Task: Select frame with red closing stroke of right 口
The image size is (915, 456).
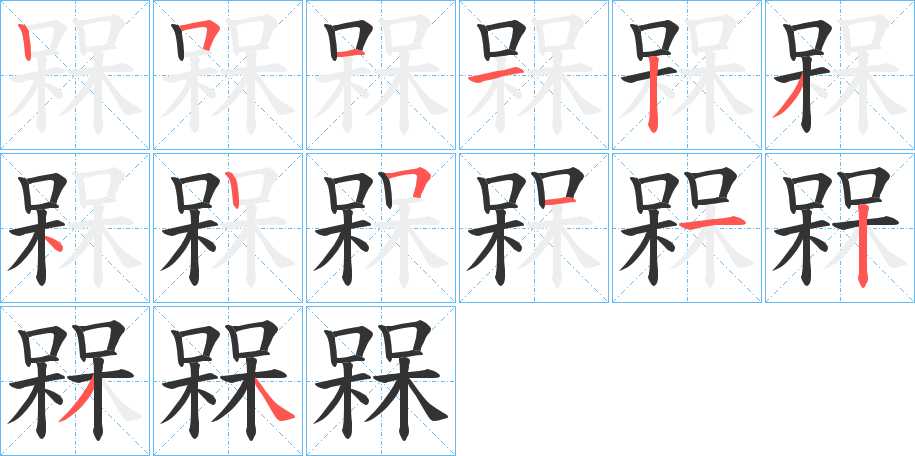Action: [534, 228]
